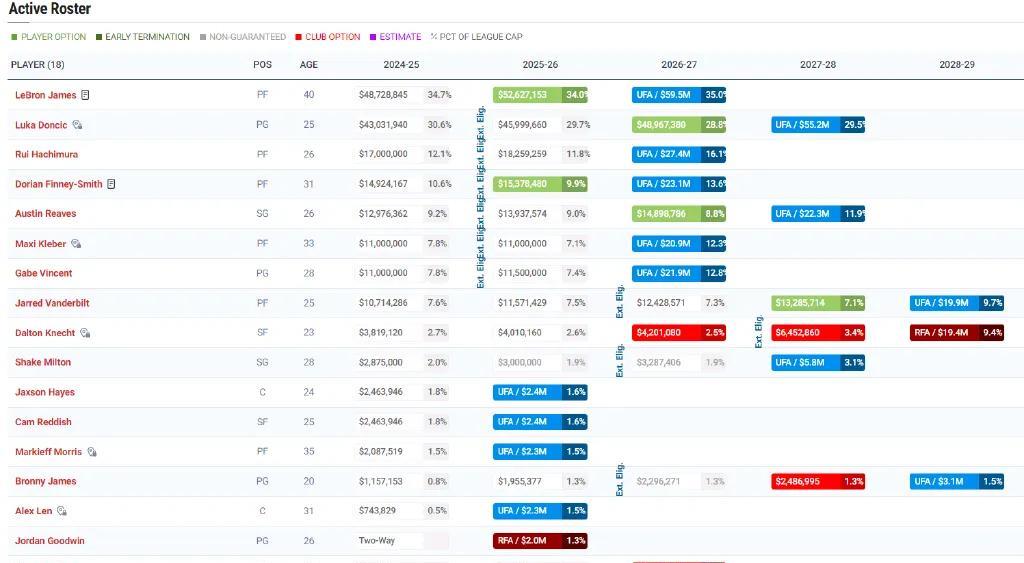Open Maxi Kleber player link

tap(40, 244)
